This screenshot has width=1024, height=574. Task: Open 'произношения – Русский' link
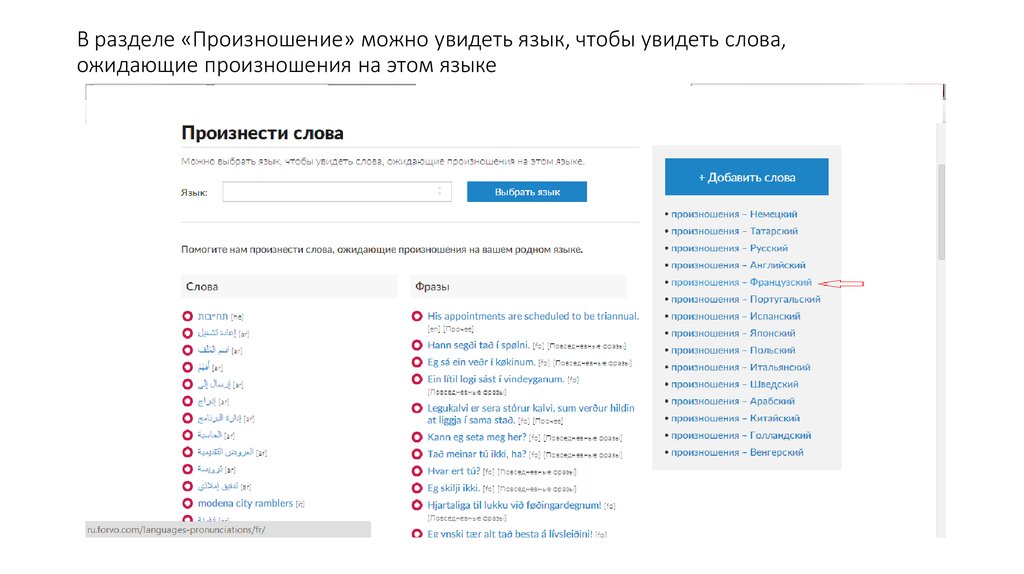click(729, 248)
